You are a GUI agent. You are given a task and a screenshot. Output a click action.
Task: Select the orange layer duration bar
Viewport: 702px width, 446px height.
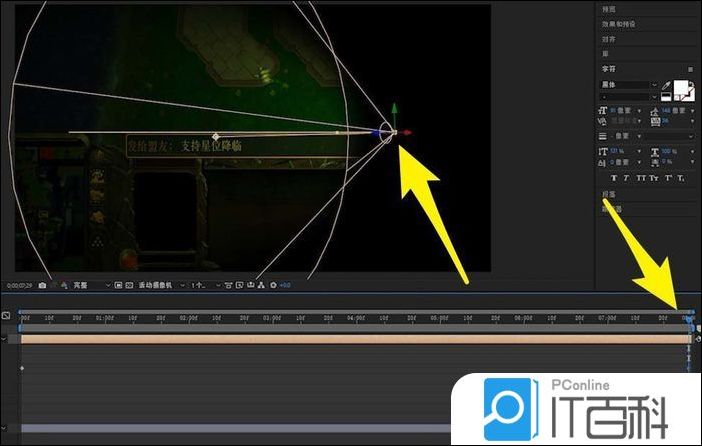click(x=356, y=339)
